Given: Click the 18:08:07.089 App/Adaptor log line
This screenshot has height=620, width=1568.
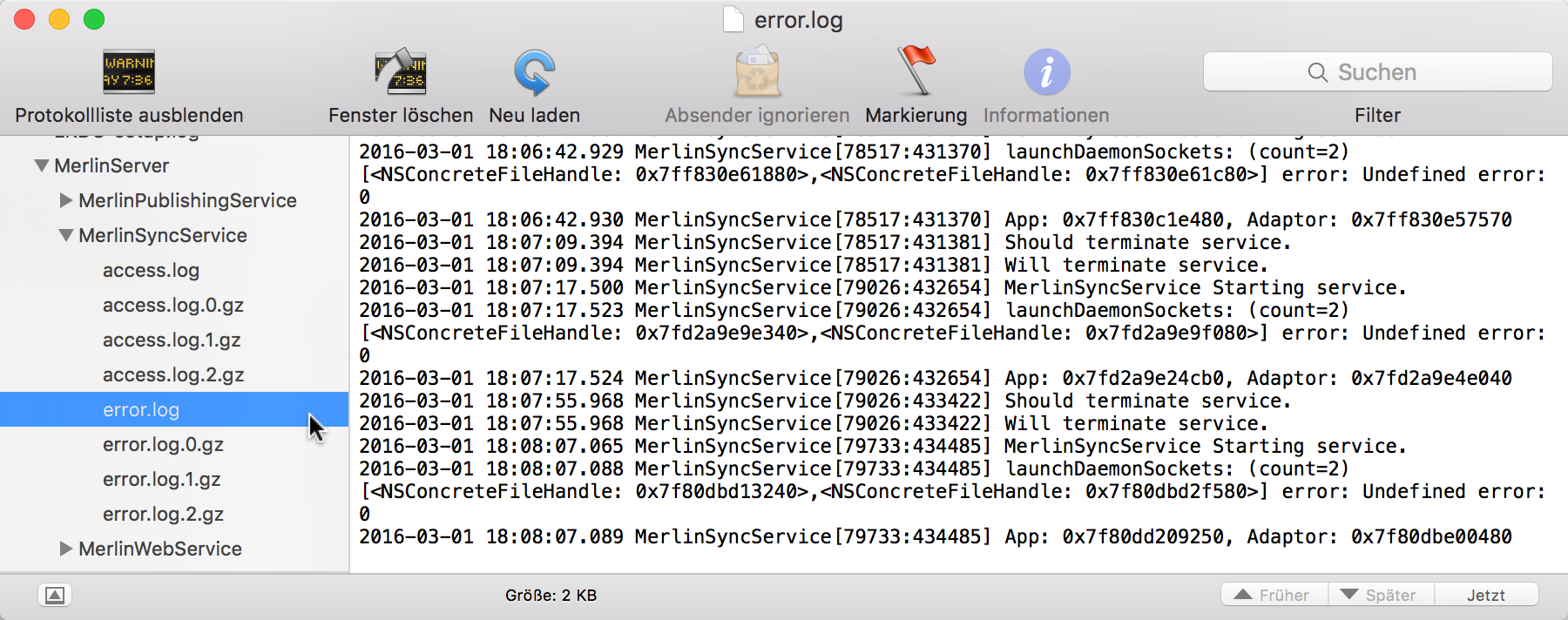Looking at the screenshot, I should [x=936, y=536].
